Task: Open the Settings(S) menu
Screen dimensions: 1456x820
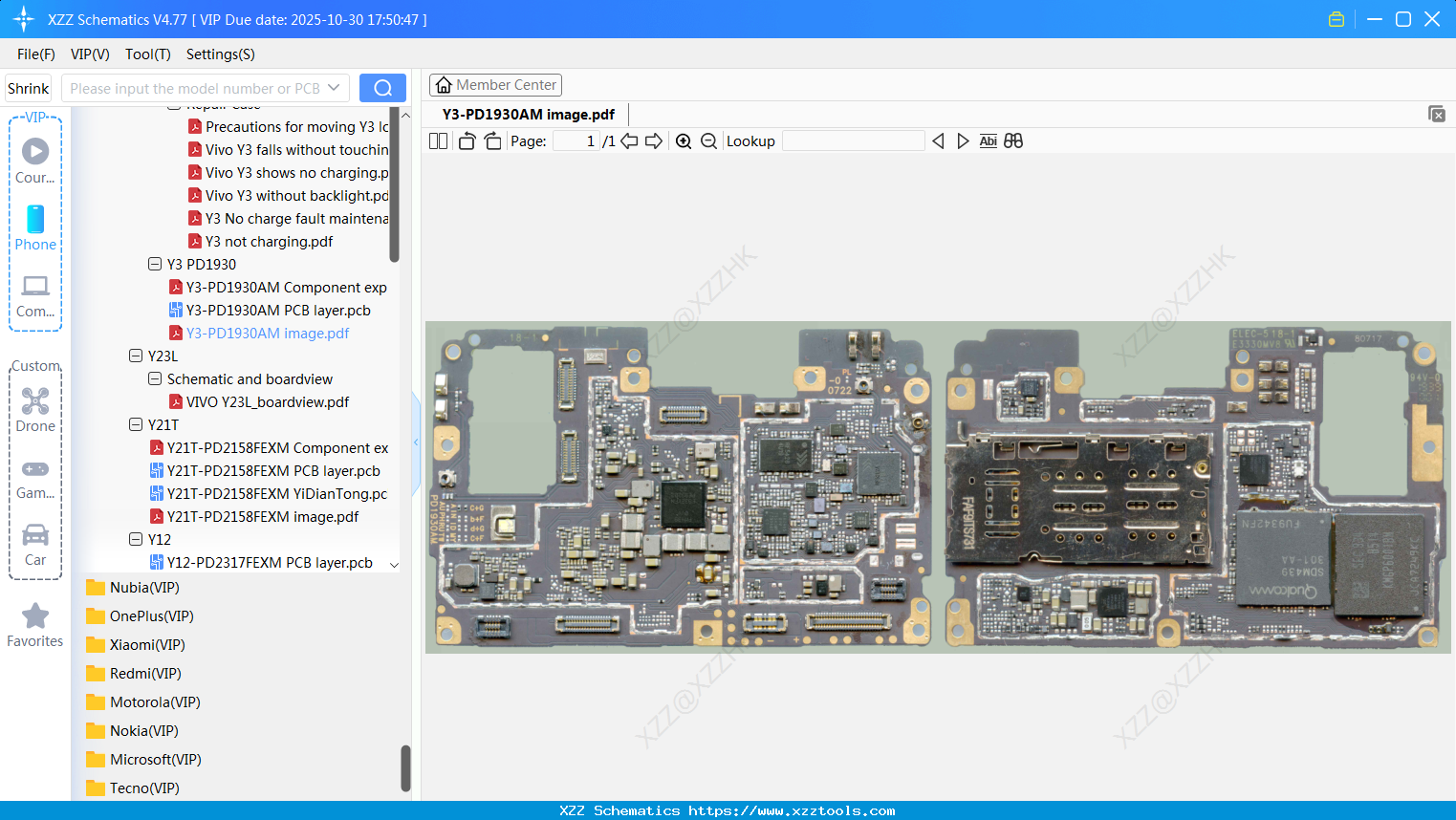Action: coord(221,54)
